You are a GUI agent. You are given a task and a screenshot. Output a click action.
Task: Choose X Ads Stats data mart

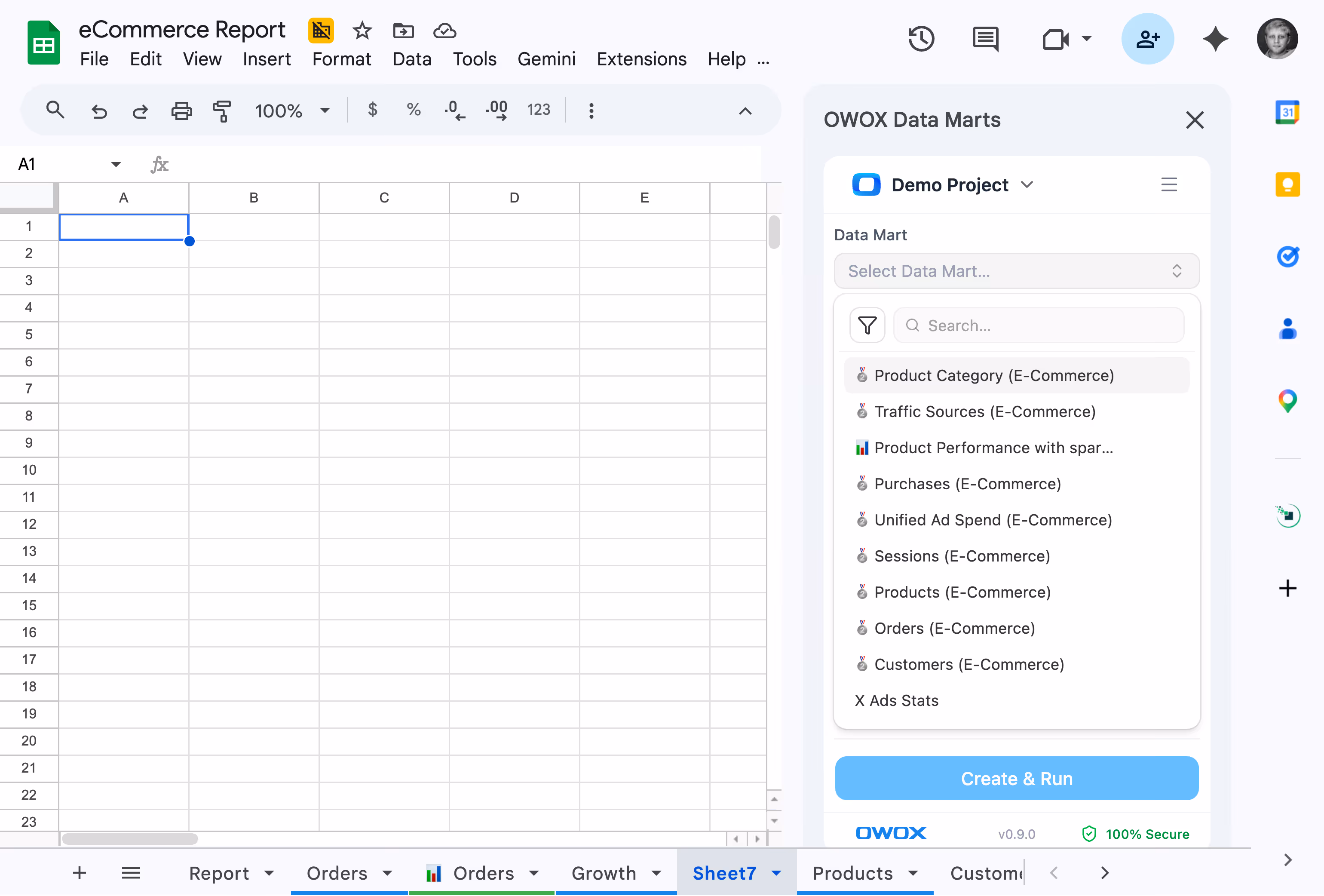[1016, 700]
